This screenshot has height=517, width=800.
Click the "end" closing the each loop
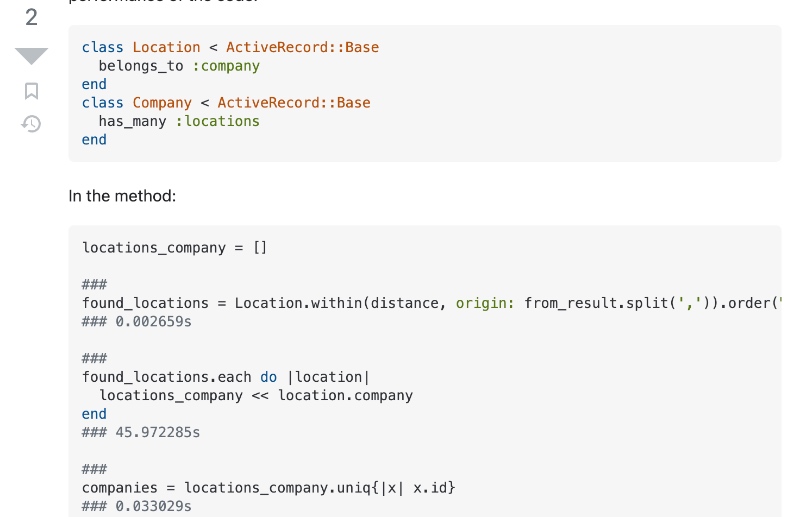(x=94, y=414)
